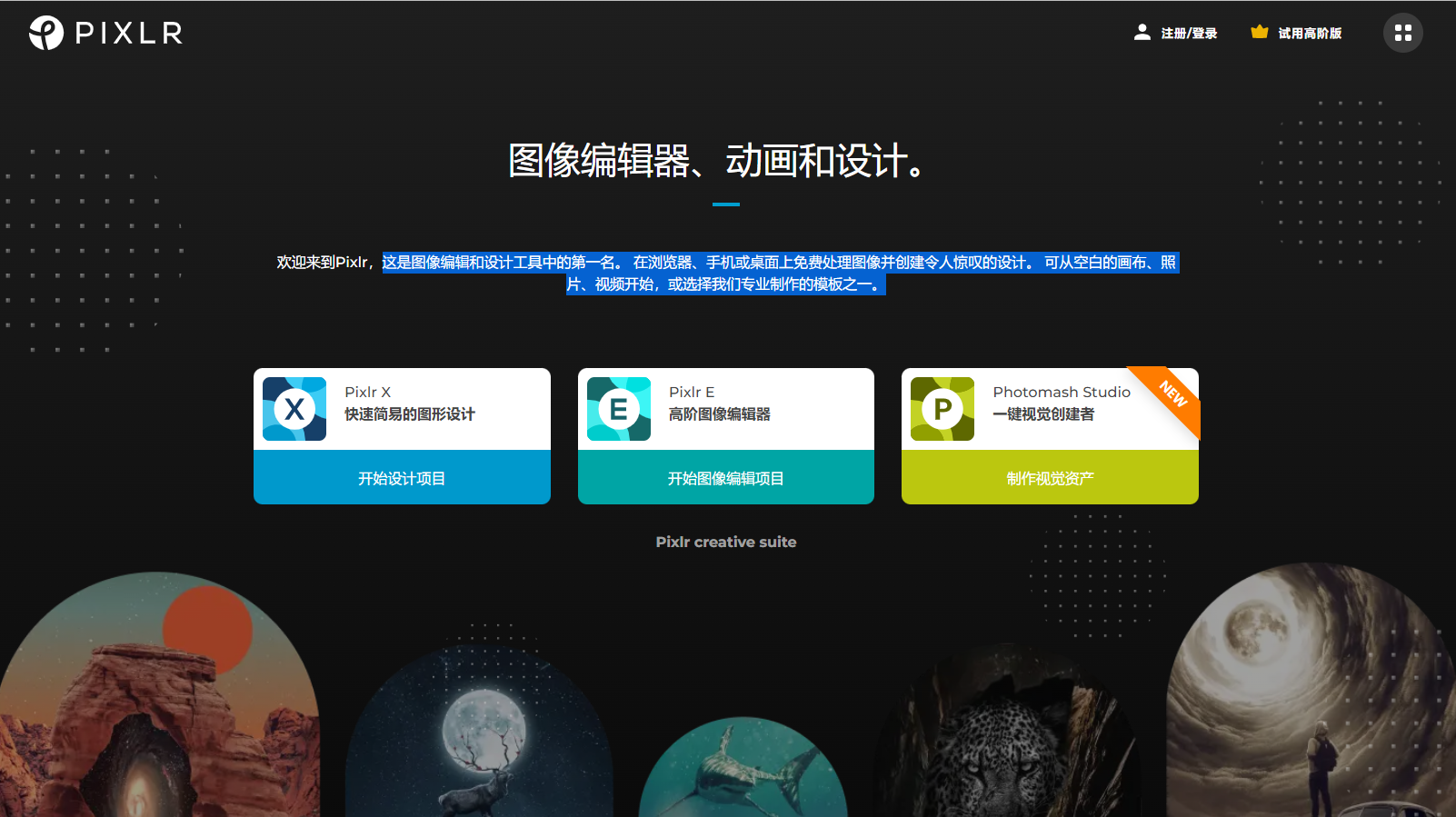
Task: Open the apps grid menu
Action: coord(1402,33)
